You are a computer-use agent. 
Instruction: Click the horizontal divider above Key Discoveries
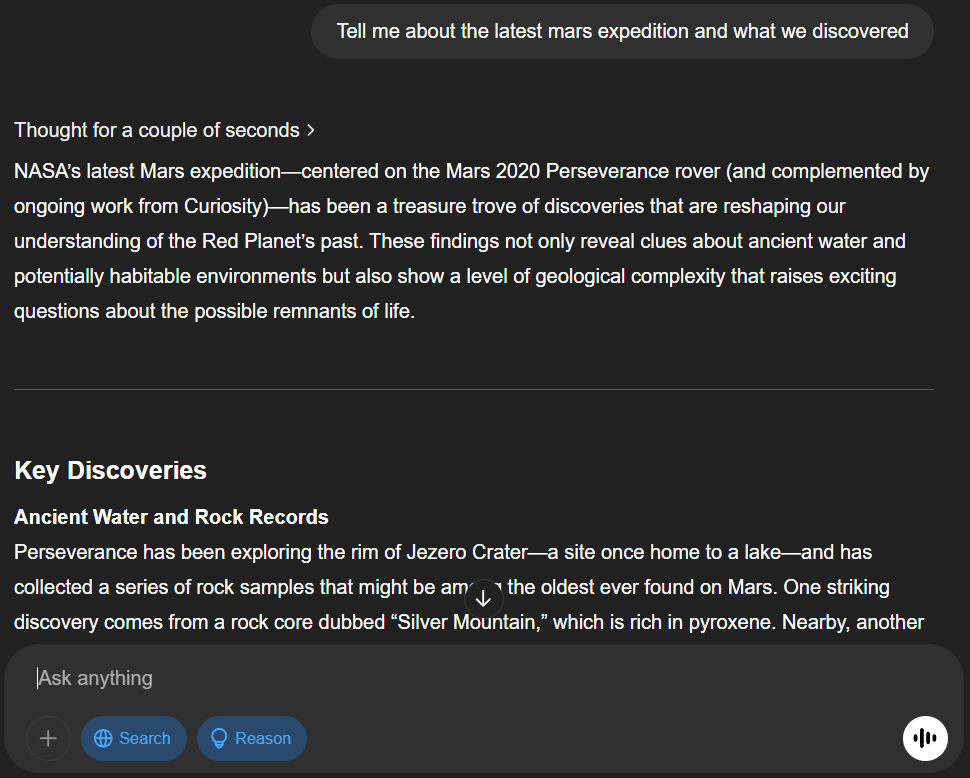[x=474, y=389]
